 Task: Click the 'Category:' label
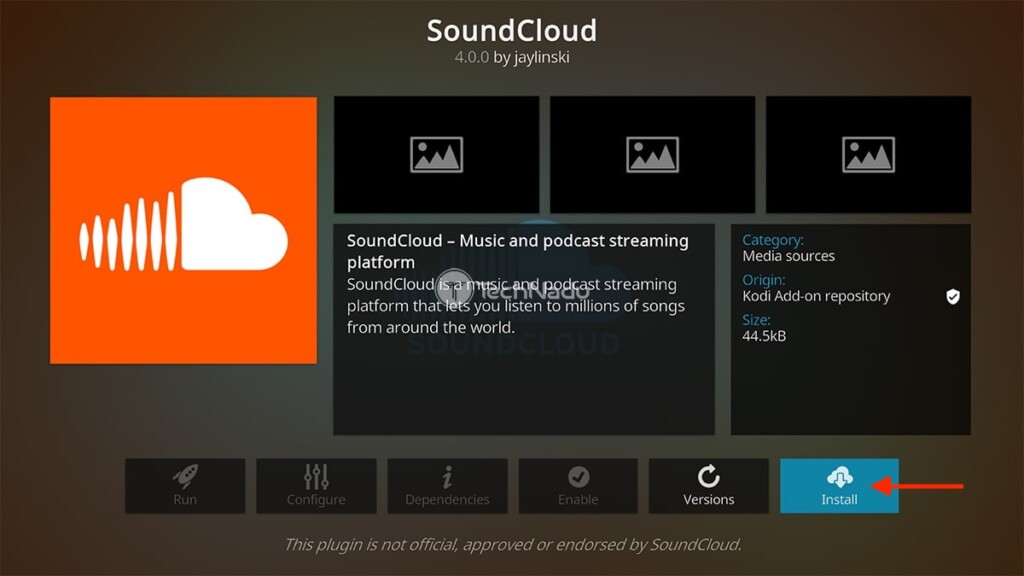click(773, 240)
